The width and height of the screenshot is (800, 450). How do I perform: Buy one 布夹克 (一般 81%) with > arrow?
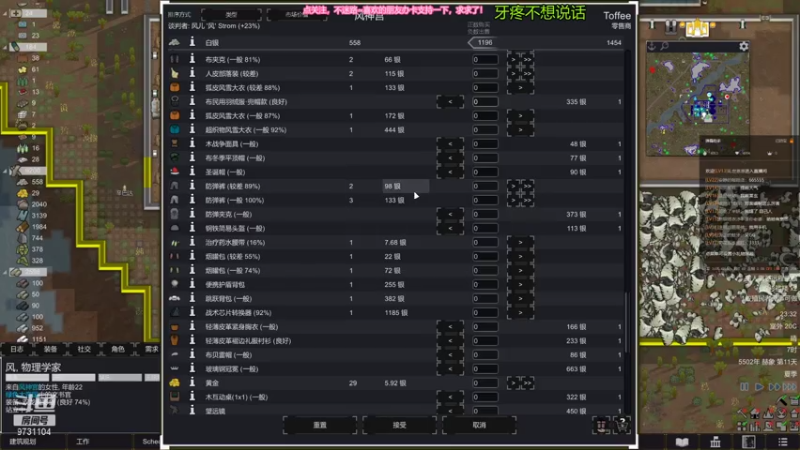pos(513,59)
